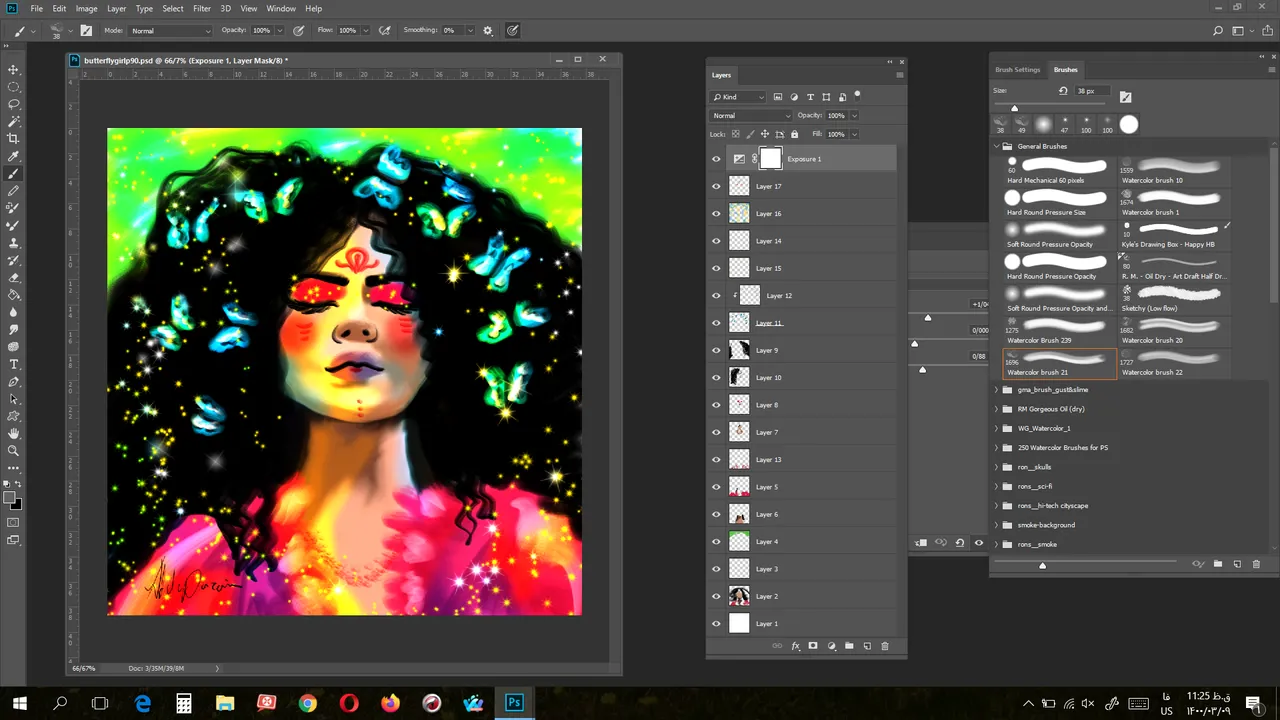This screenshot has height=720, width=1280.
Task: Open the Smoothing dropdown arrow
Action: point(469,31)
